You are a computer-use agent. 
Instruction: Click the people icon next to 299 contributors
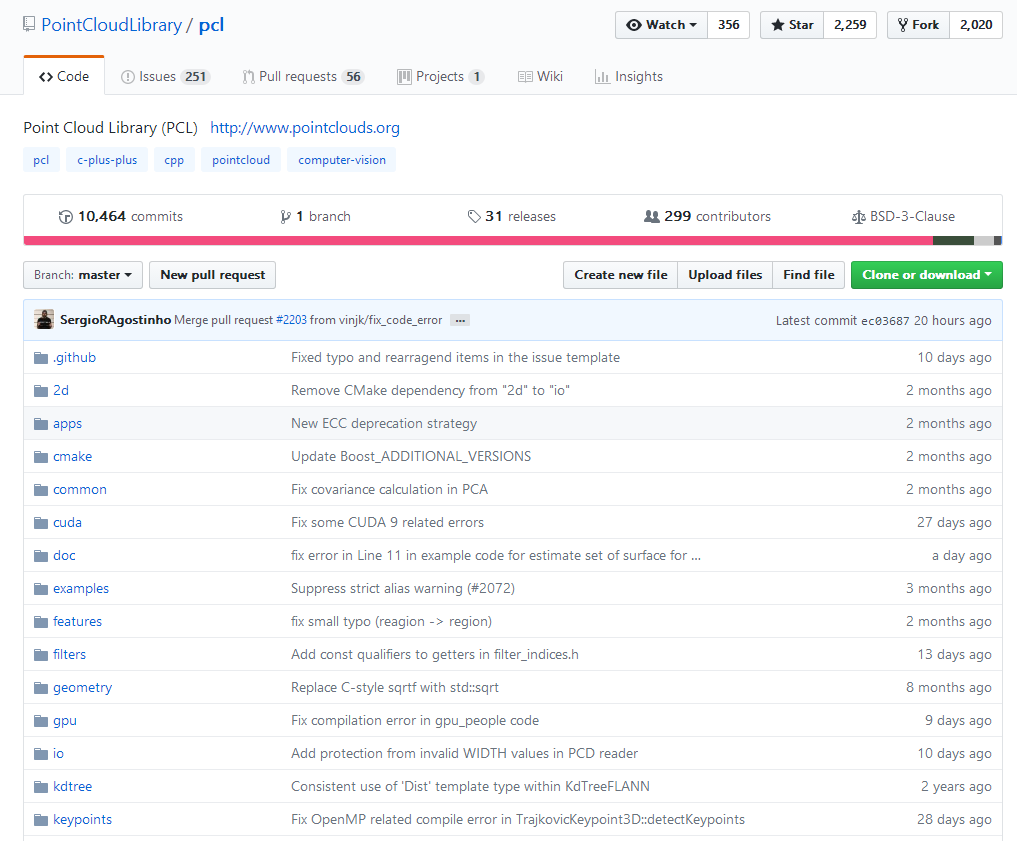[651, 217]
